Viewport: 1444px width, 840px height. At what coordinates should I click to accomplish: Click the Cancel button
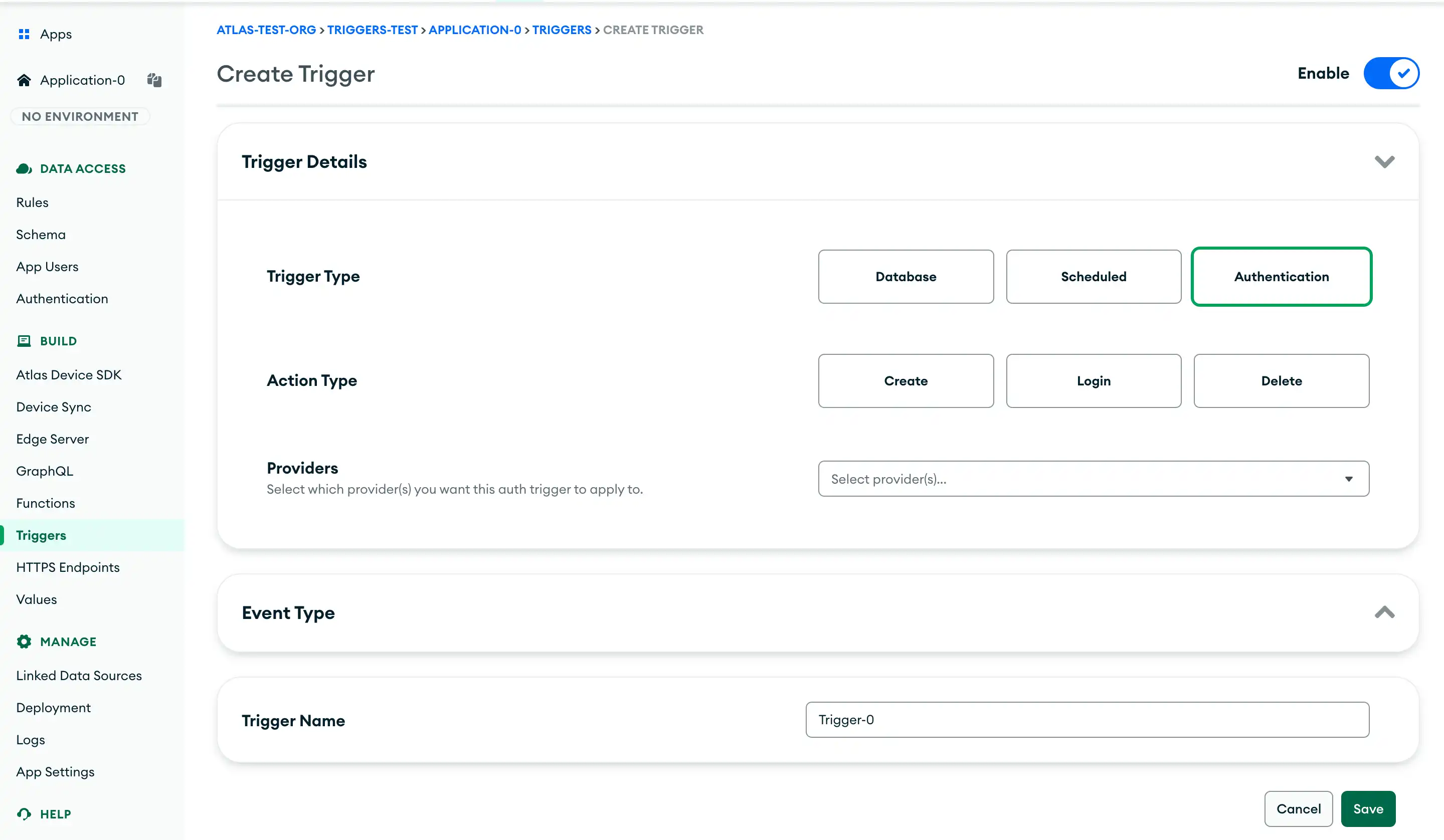1298,808
